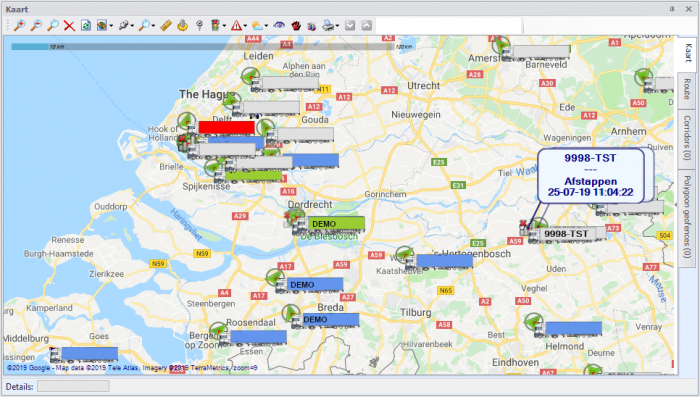
Task: Click the search magnifier with dropdown
Action: pos(144,25)
